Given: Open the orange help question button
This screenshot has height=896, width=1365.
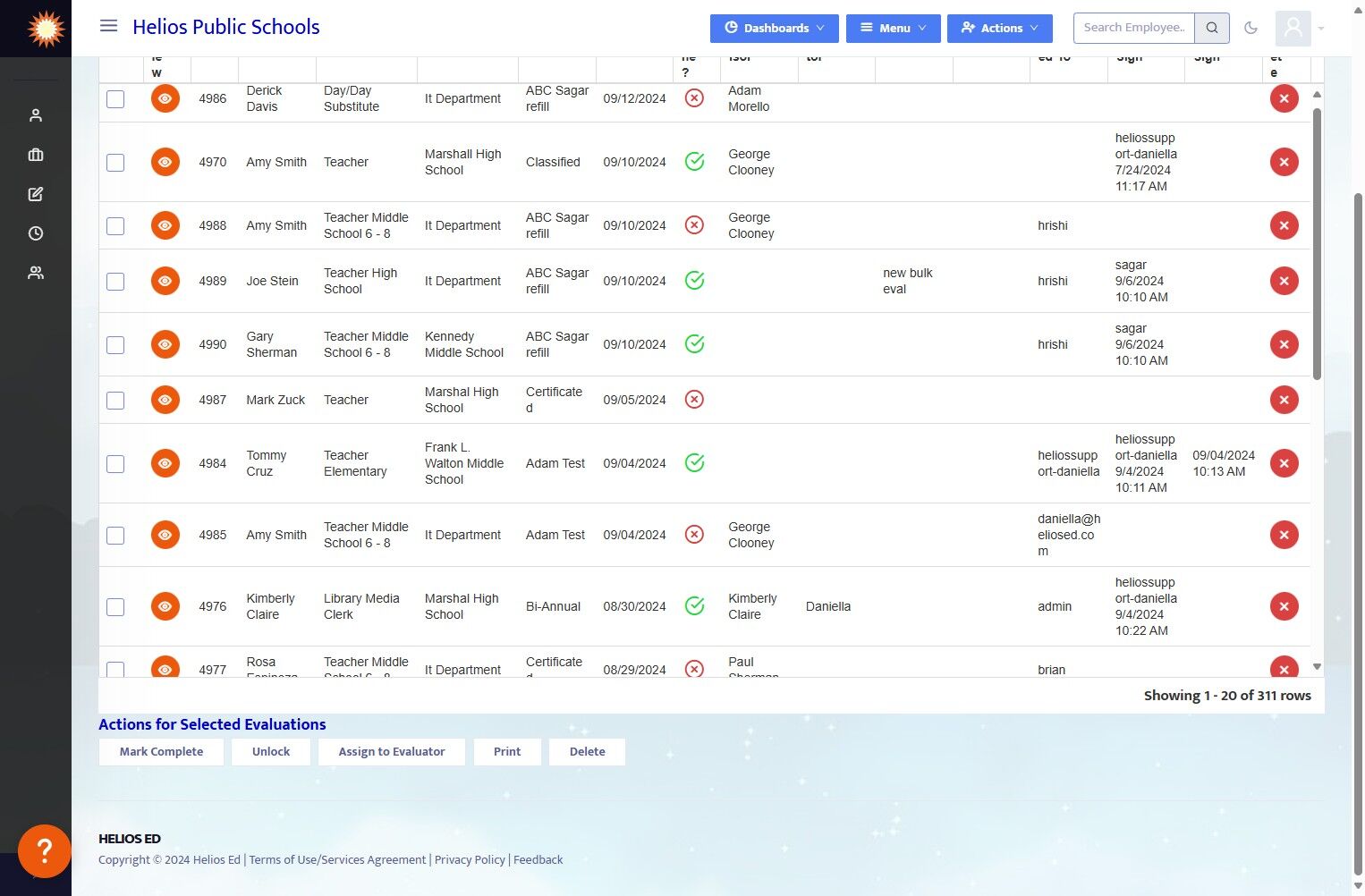Looking at the screenshot, I should tap(45, 850).
